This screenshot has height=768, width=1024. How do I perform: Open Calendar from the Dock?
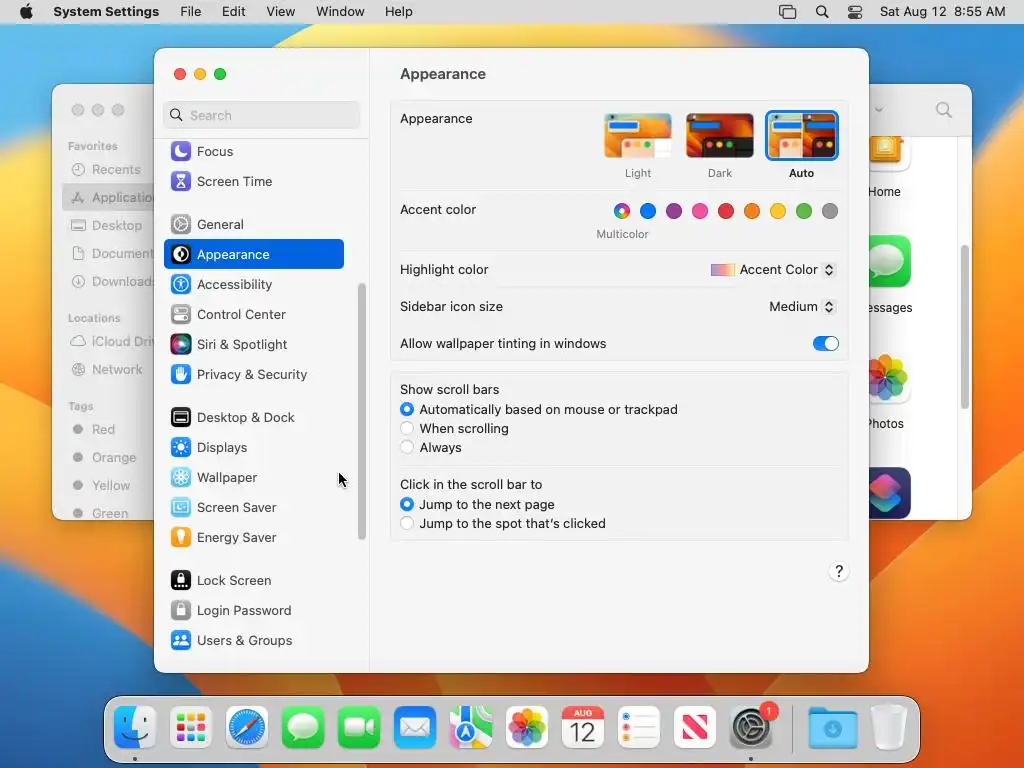pyautogui.click(x=583, y=728)
